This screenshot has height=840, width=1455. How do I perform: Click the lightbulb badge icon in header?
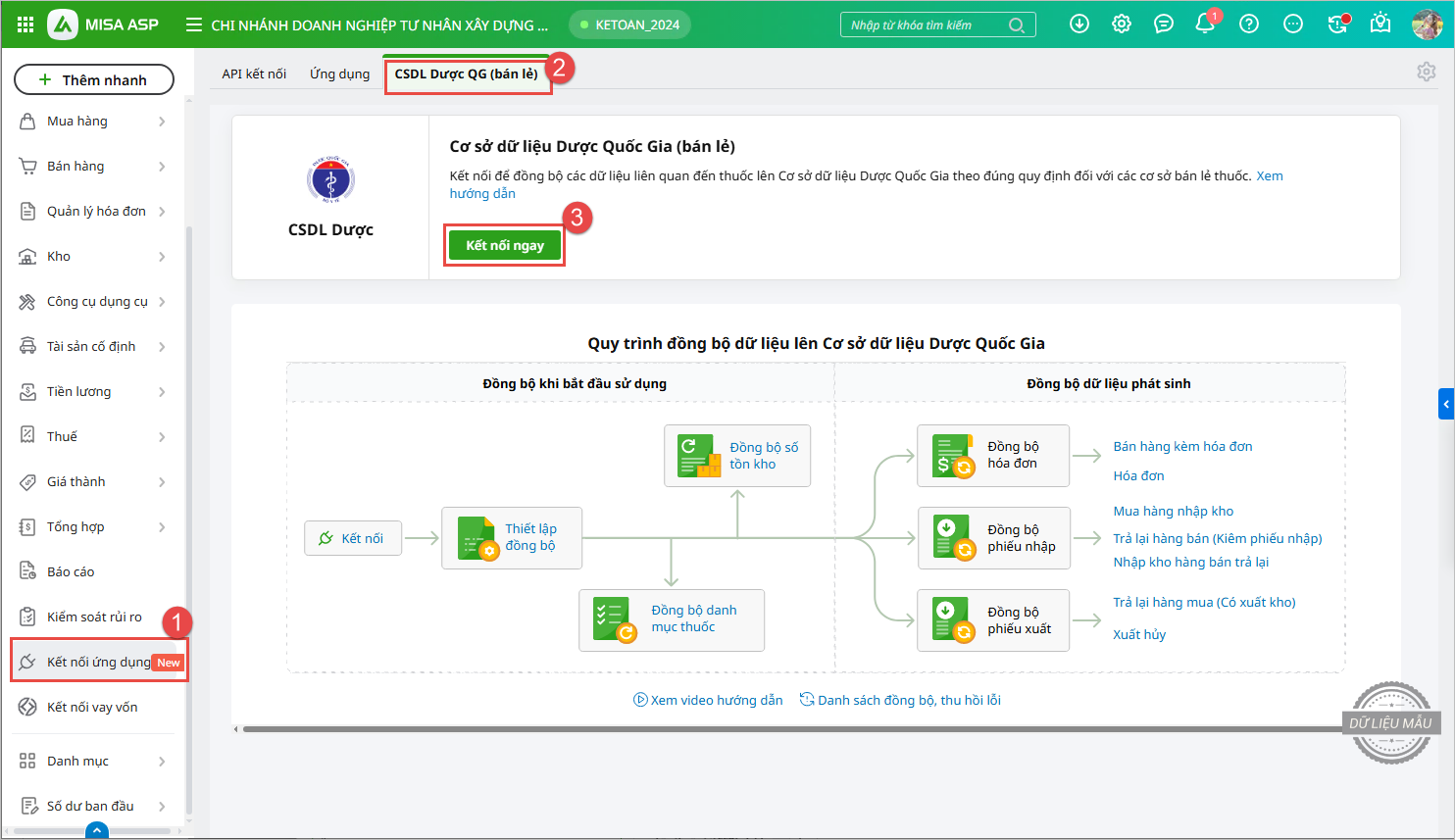point(1380,23)
